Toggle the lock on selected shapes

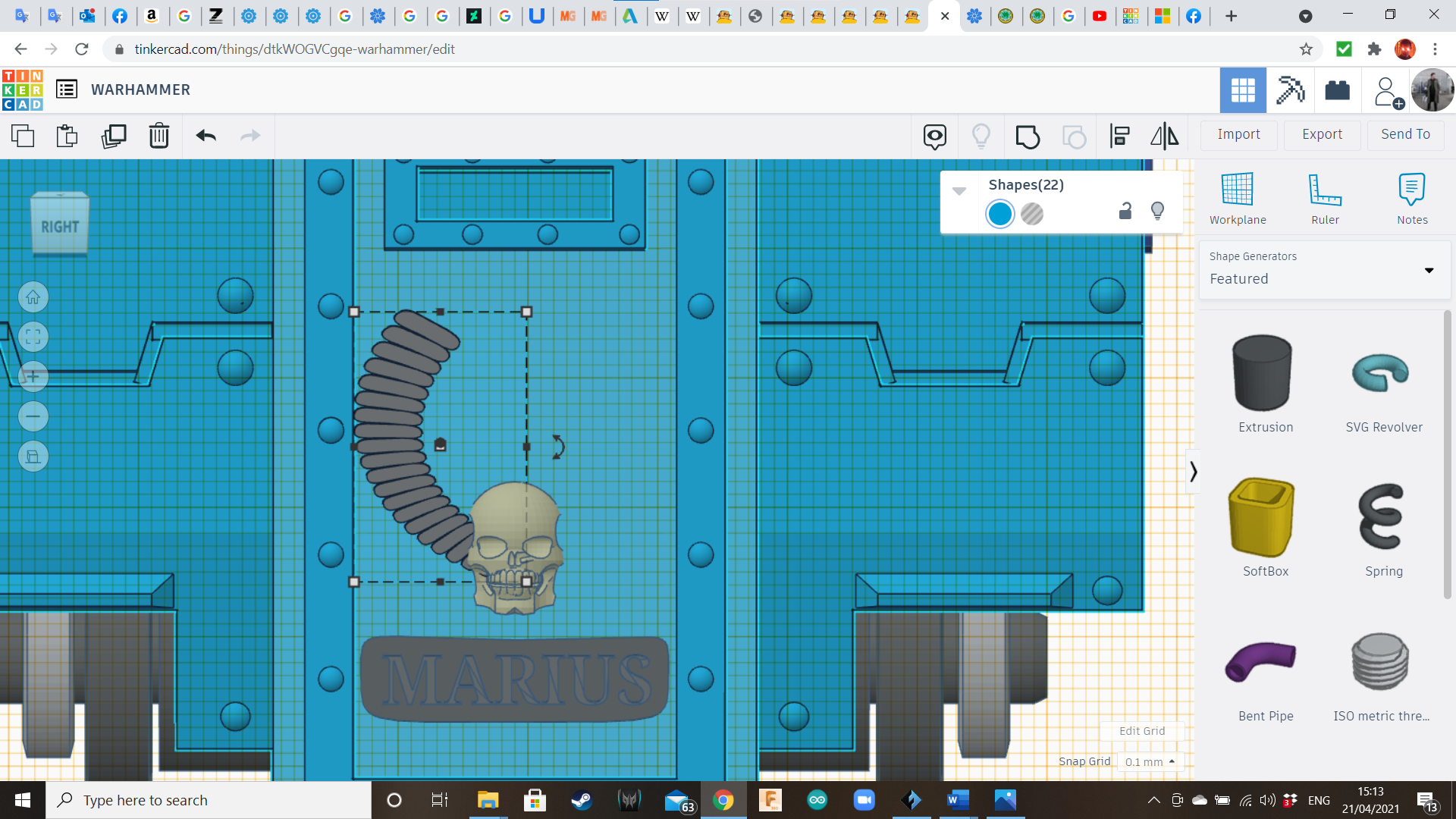click(1125, 212)
